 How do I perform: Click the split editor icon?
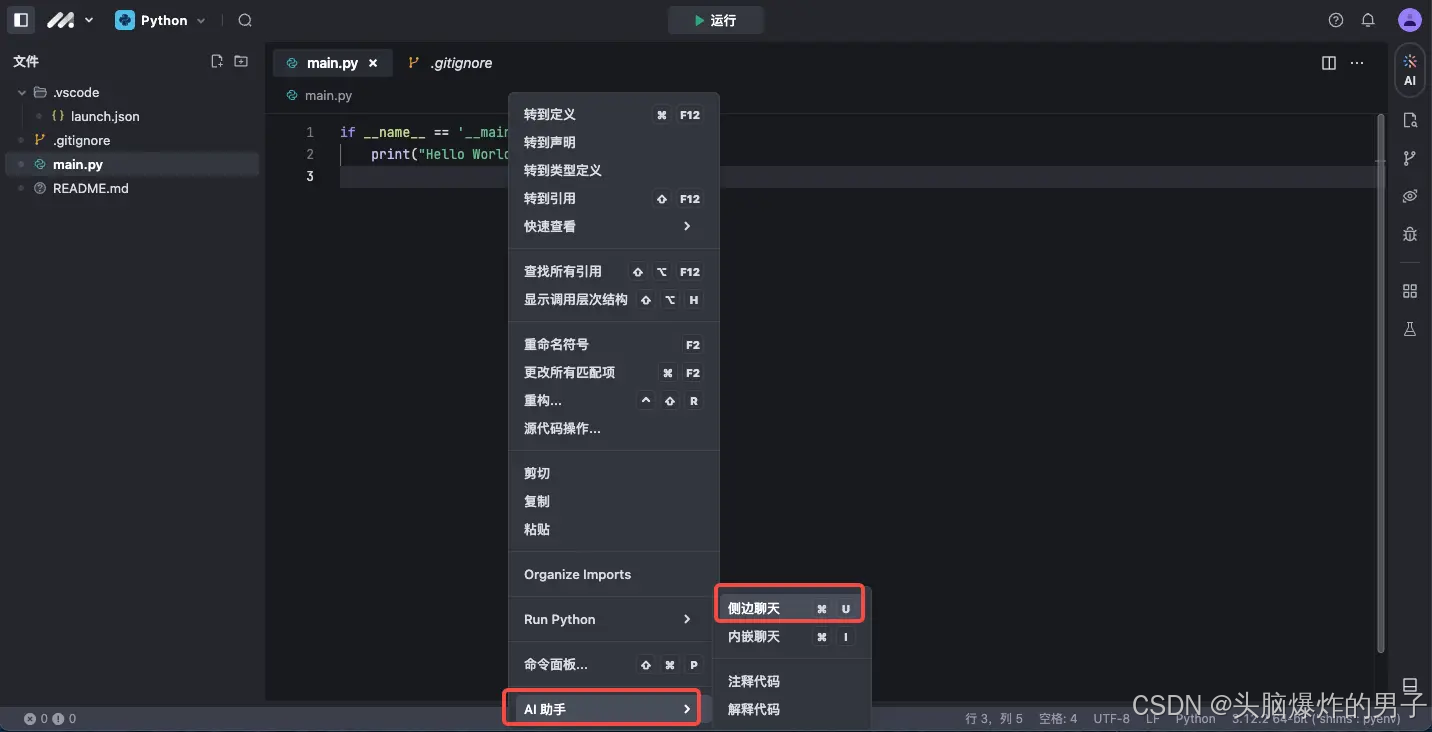click(x=1328, y=62)
